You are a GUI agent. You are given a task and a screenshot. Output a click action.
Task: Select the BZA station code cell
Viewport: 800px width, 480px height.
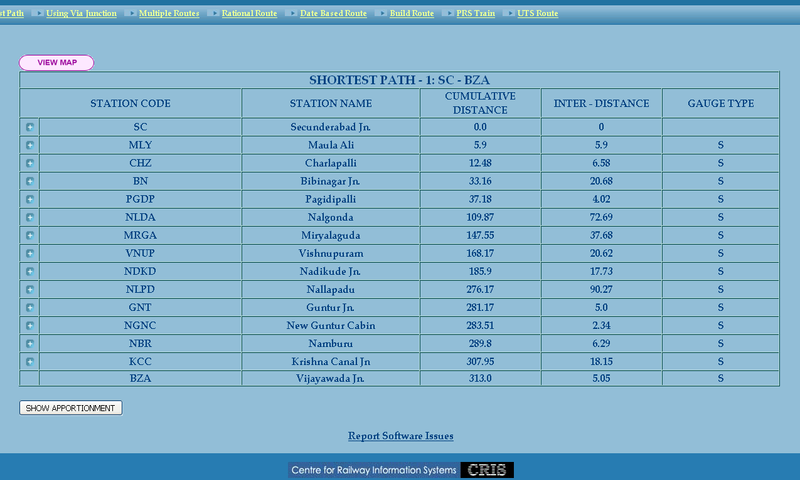click(140, 378)
